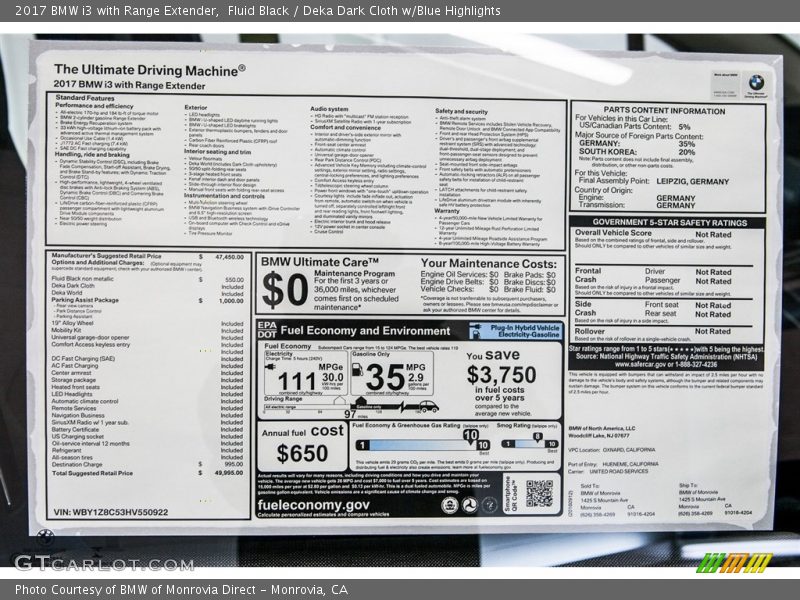Click the fuel economy greenhouse gas rating marker 10
Screen dimensions: 800x600
pyautogui.click(x=470, y=435)
